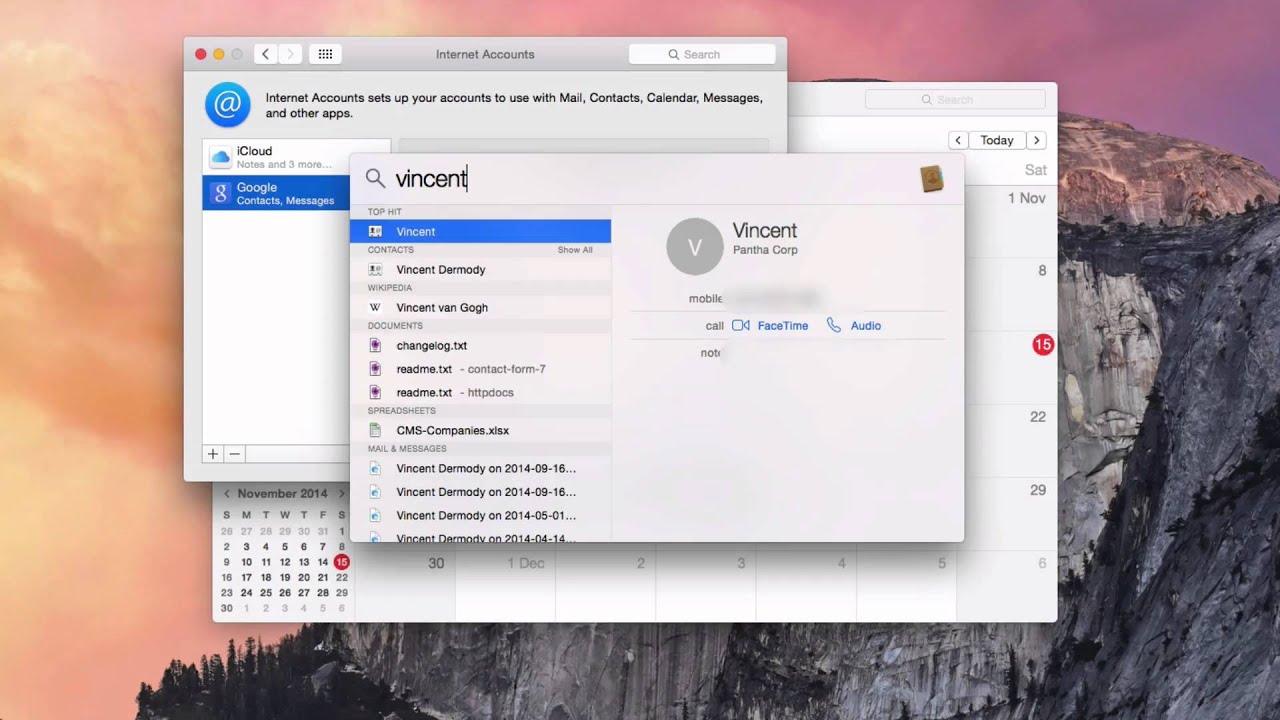Go forward in Internet Accounts window
This screenshot has height=720, width=1280.
point(291,54)
